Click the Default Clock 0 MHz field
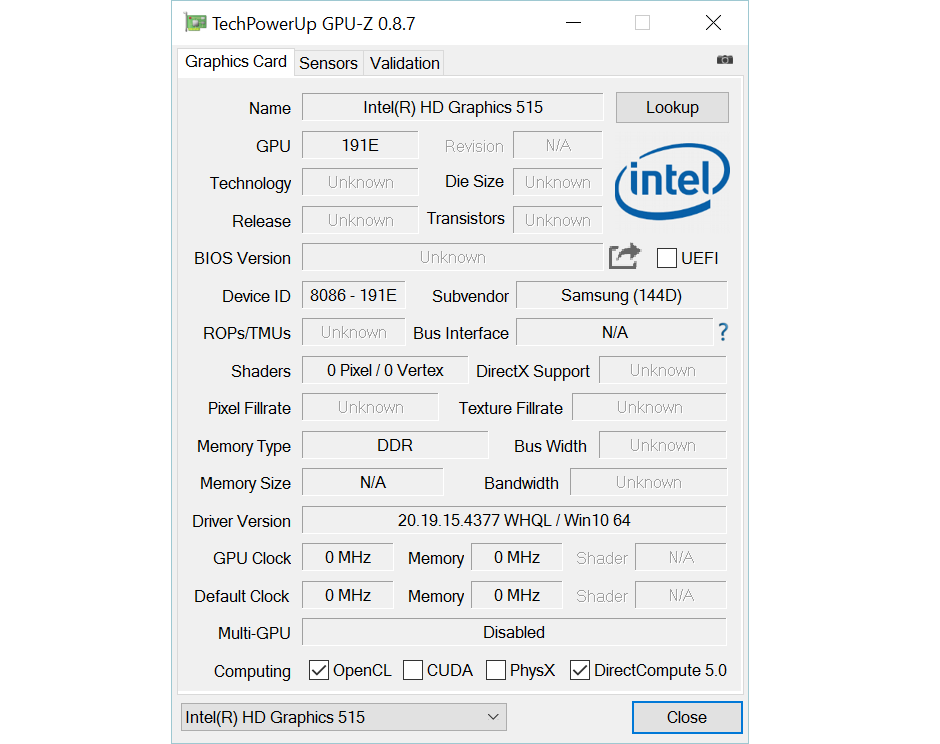 click(348, 595)
